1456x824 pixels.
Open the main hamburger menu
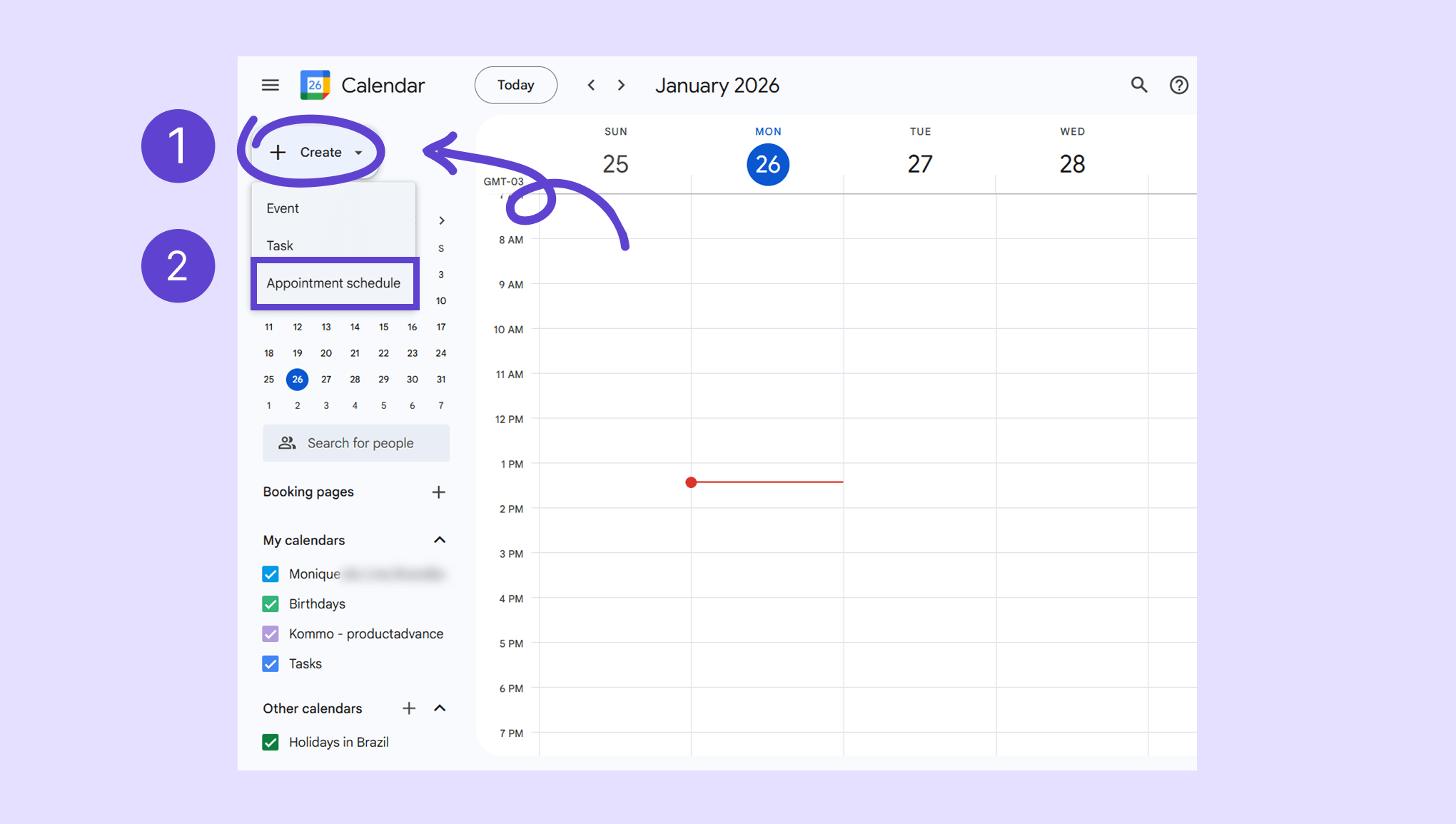click(x=270, y=85)
